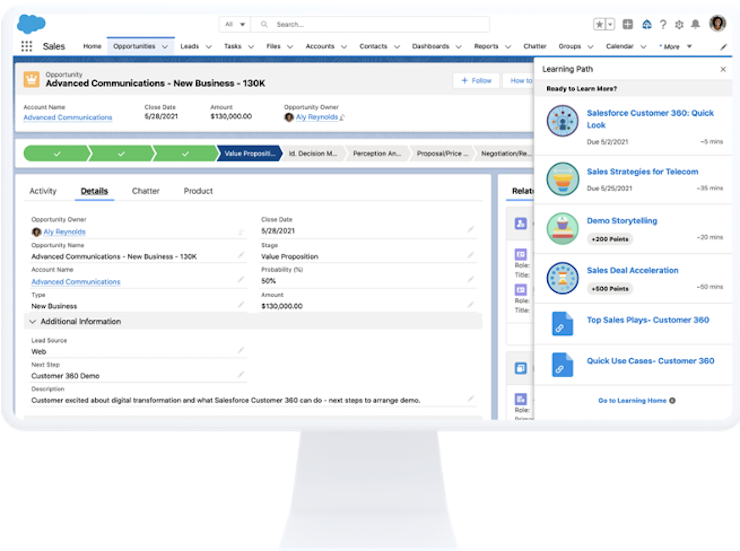Open the Help question mark icon

click(x=663, y=25)
